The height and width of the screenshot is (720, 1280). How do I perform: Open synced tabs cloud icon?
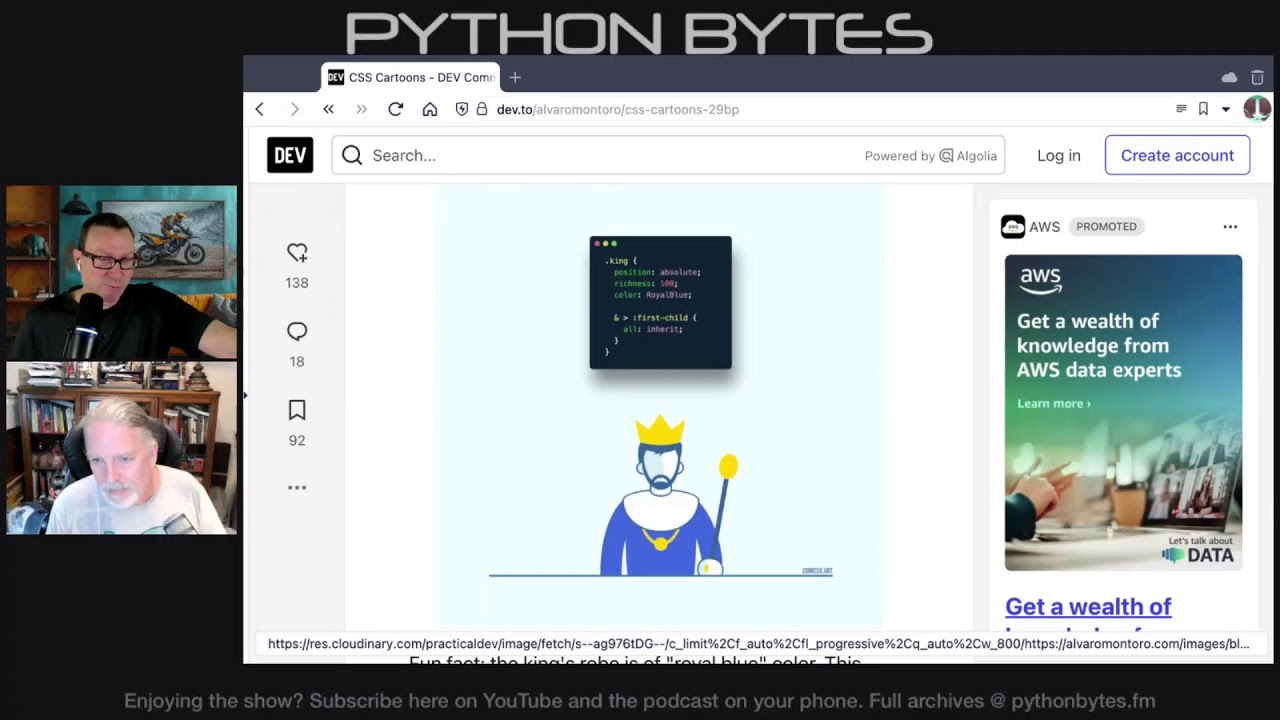point(1229,77)
